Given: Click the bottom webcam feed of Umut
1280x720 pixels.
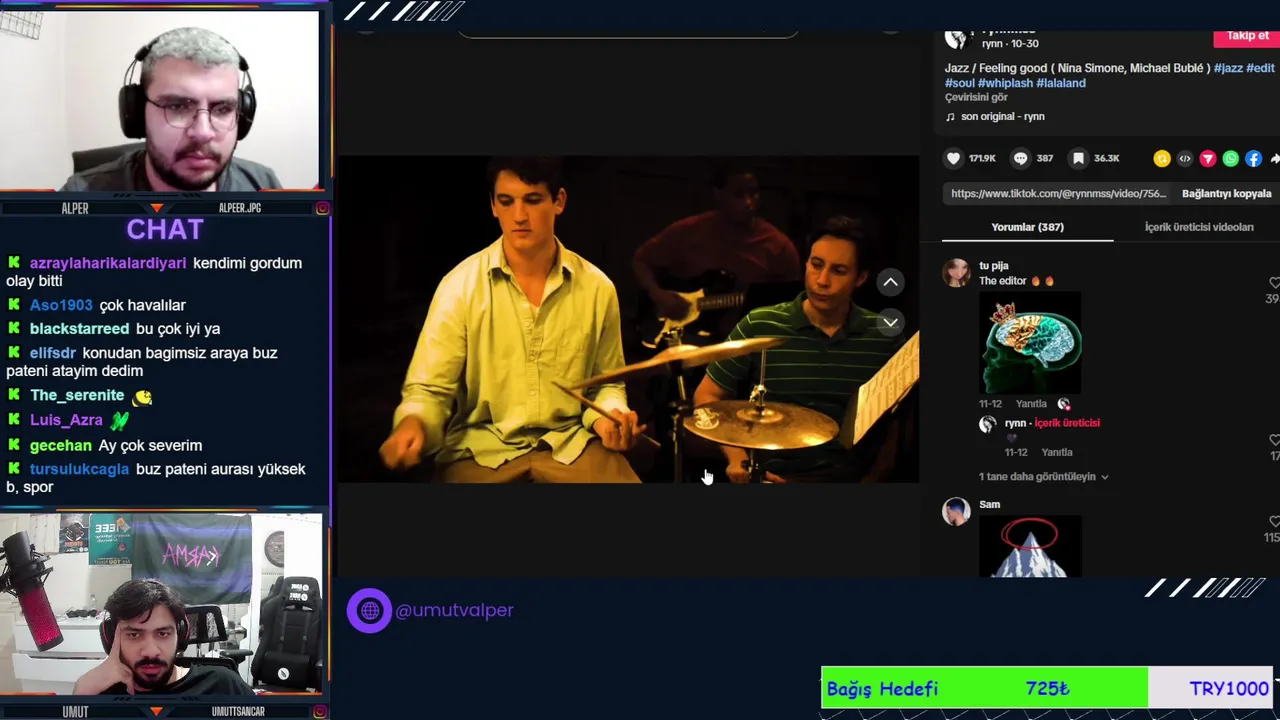Looking at the screenshot, I should [x=160, y=604].
